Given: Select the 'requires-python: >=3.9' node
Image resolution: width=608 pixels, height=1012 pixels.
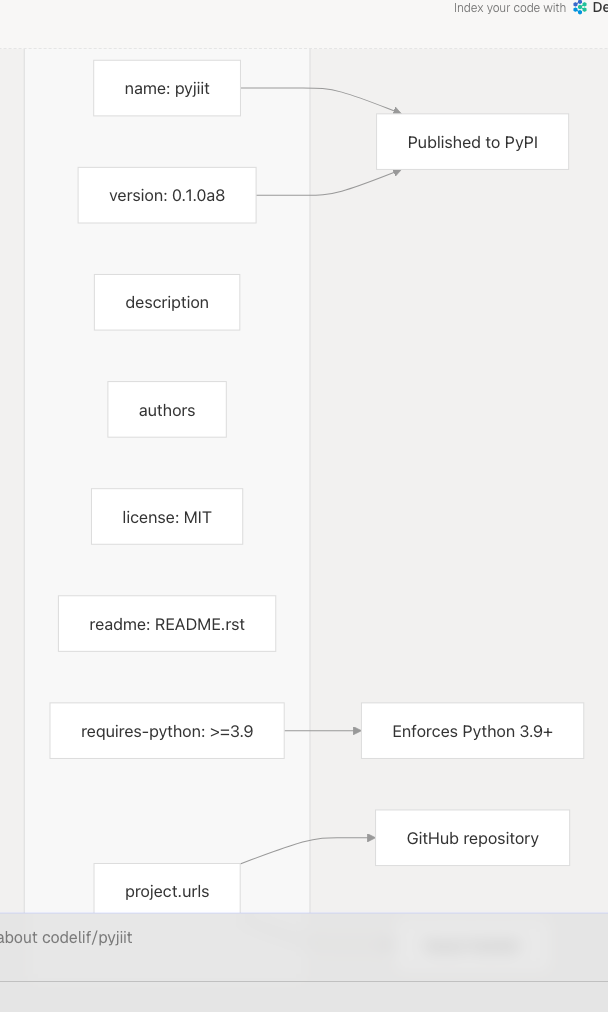Looking at the screenshot, I should coord(167,731).
